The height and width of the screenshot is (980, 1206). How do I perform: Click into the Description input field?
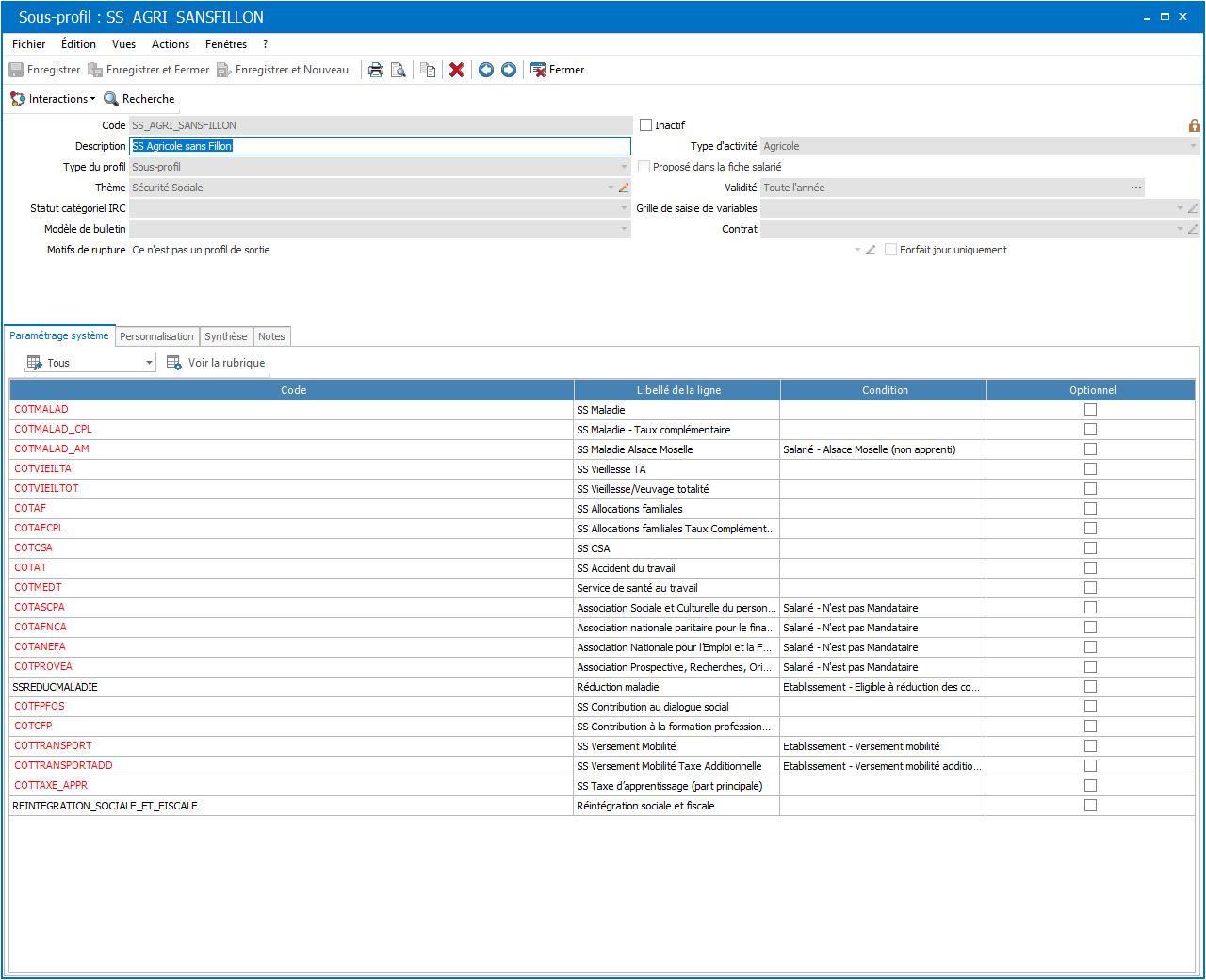pyautogui.click(x=380, y=146)
